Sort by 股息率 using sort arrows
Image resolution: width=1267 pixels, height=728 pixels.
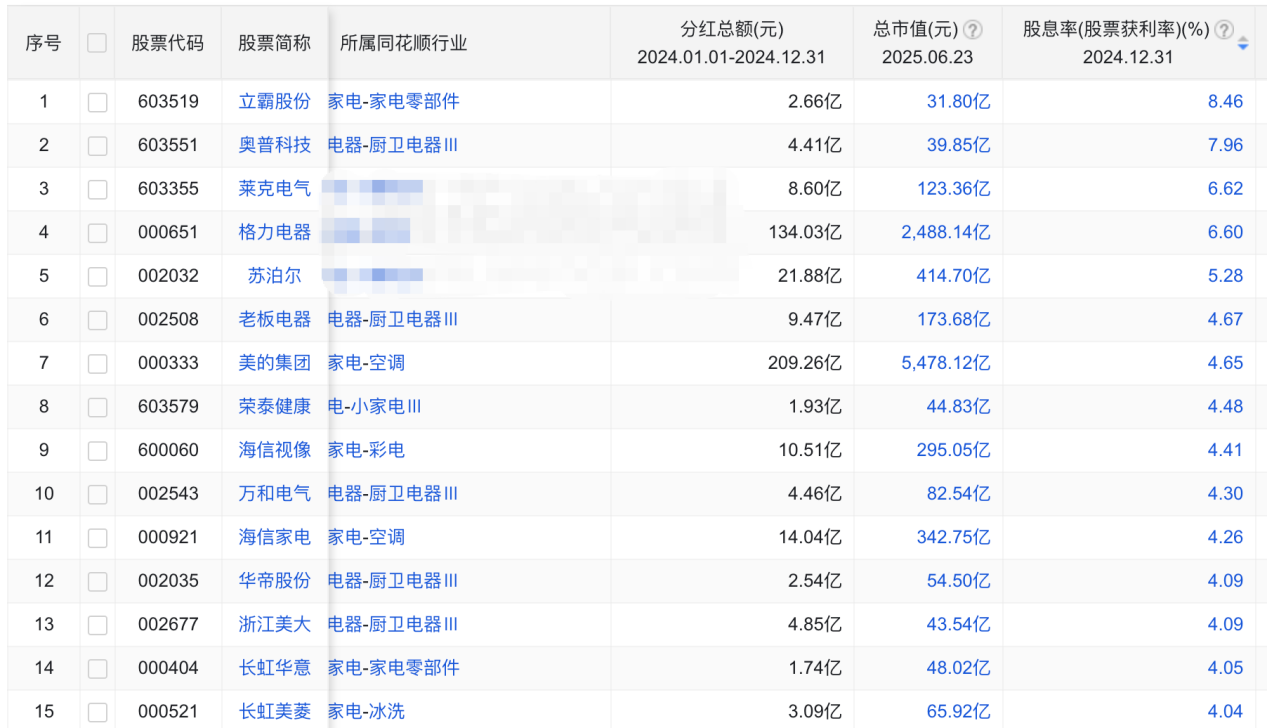point(1243,43)
